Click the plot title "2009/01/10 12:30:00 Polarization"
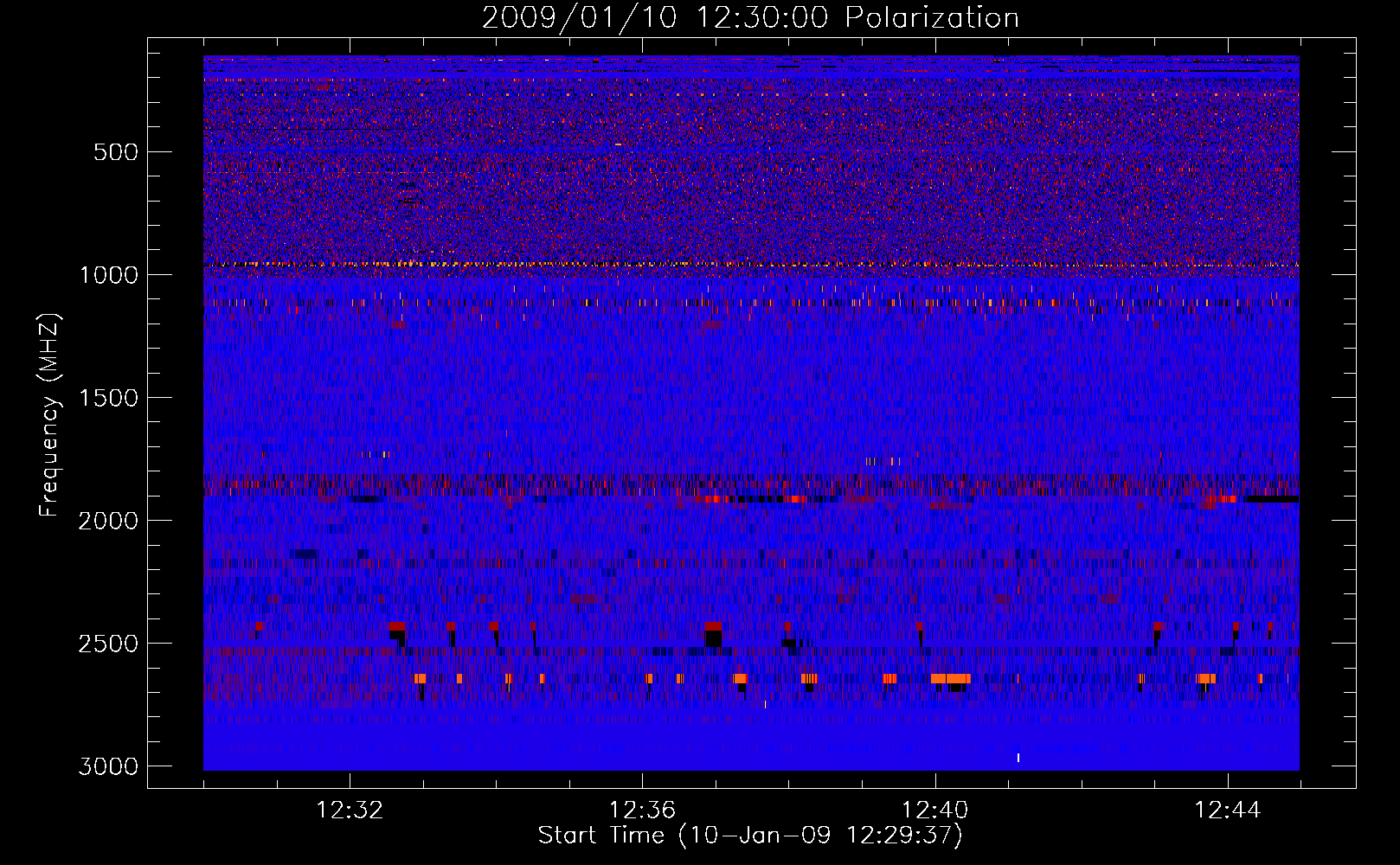This screenshot has height=865, width=1400. (750, 18)
